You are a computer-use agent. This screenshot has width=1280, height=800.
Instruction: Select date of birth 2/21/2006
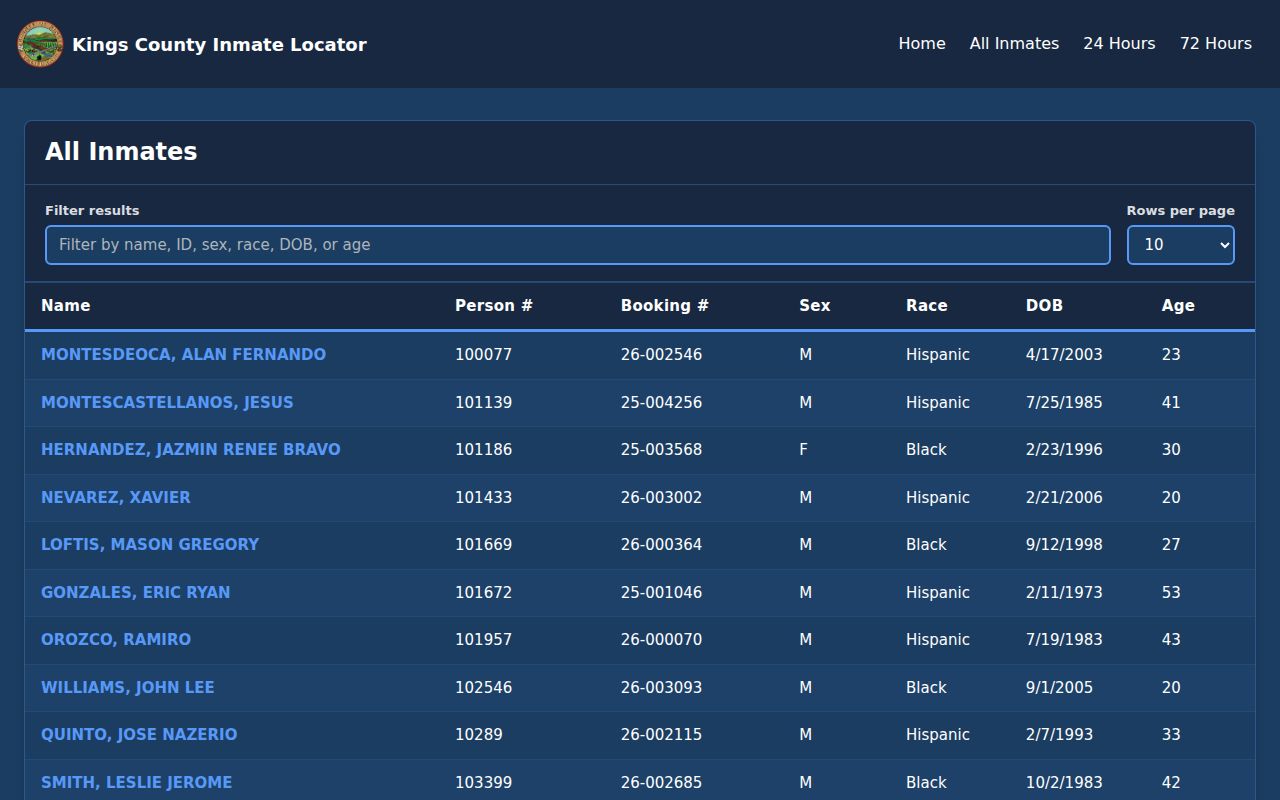(1064, 498)
